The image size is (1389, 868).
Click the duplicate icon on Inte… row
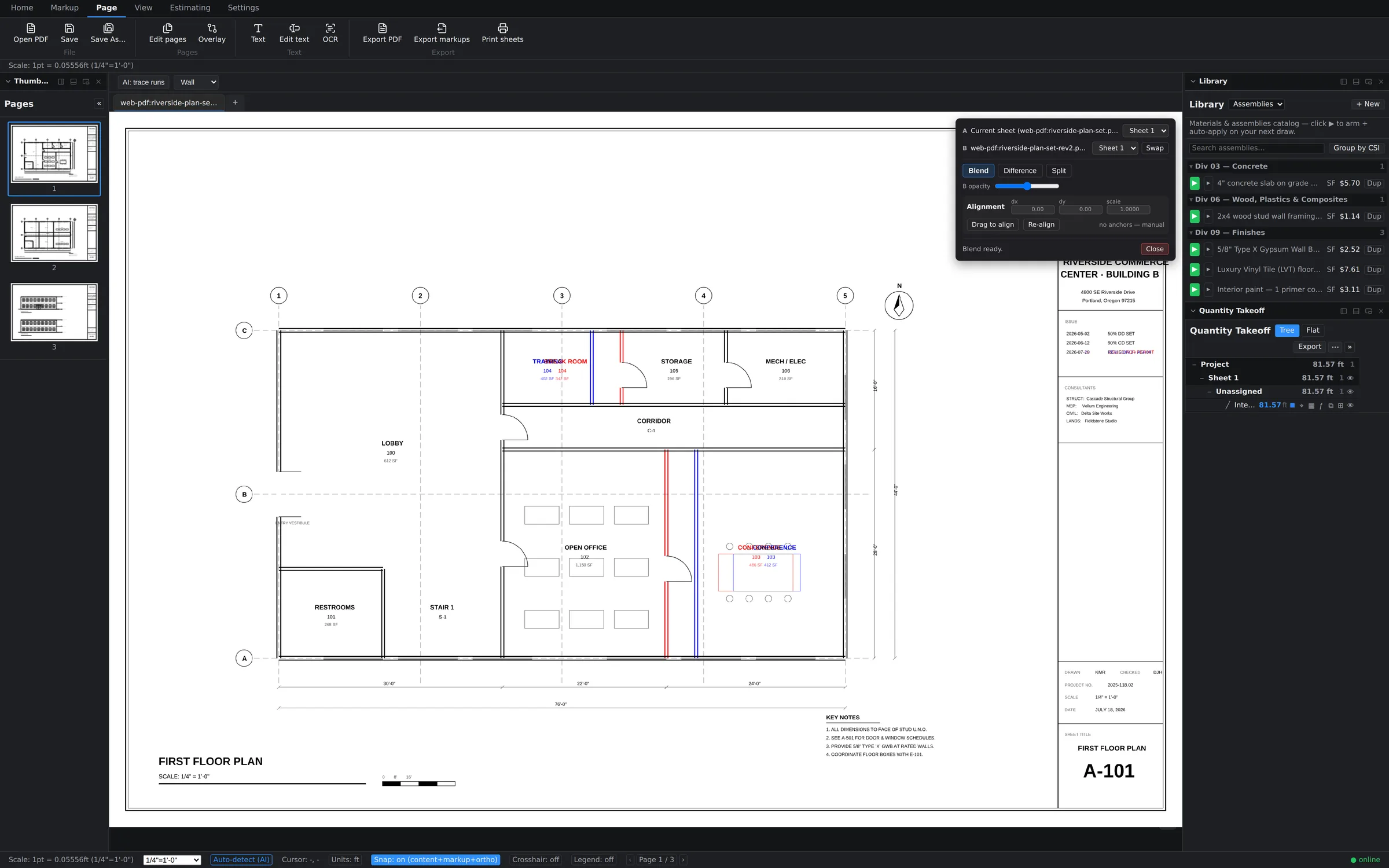1331,406
